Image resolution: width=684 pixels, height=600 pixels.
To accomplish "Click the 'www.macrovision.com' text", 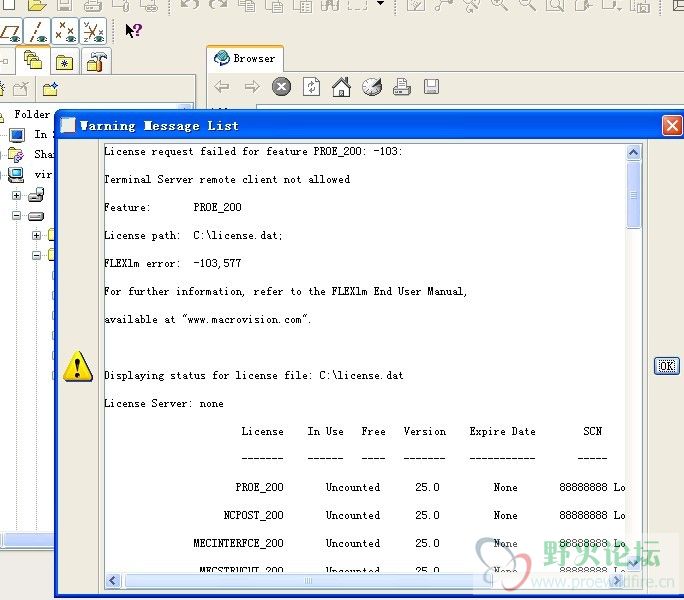I will (244, 320).
